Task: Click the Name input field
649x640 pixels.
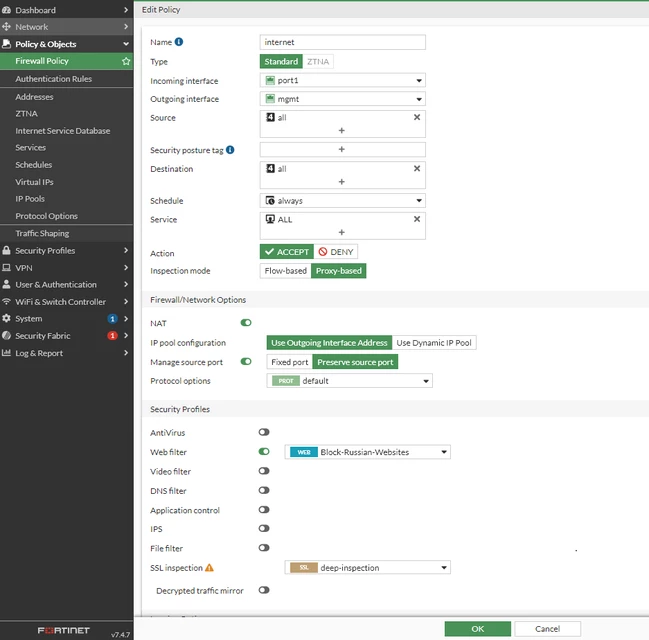Action: pos(342,42)
